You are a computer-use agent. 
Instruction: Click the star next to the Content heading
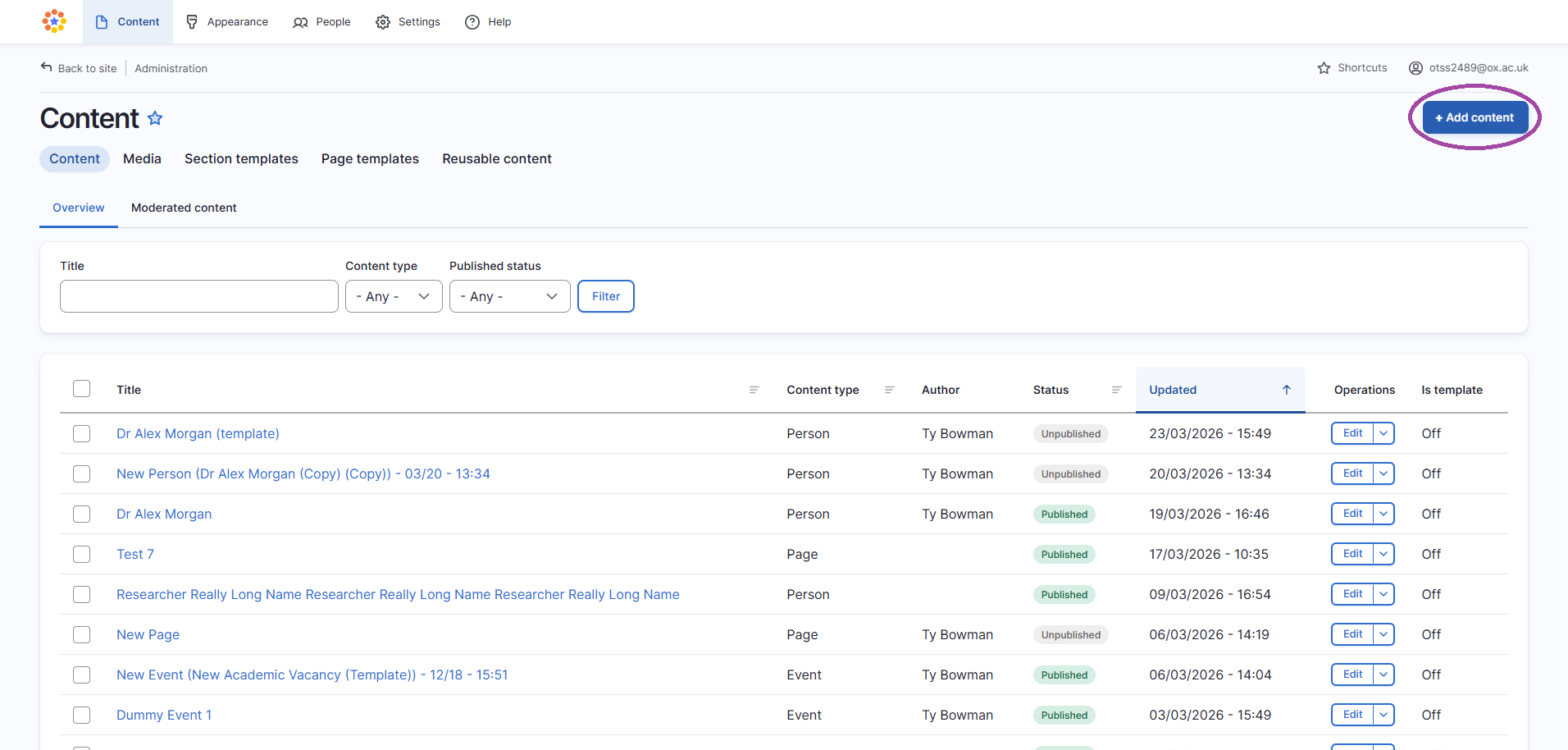coord(155,118)
